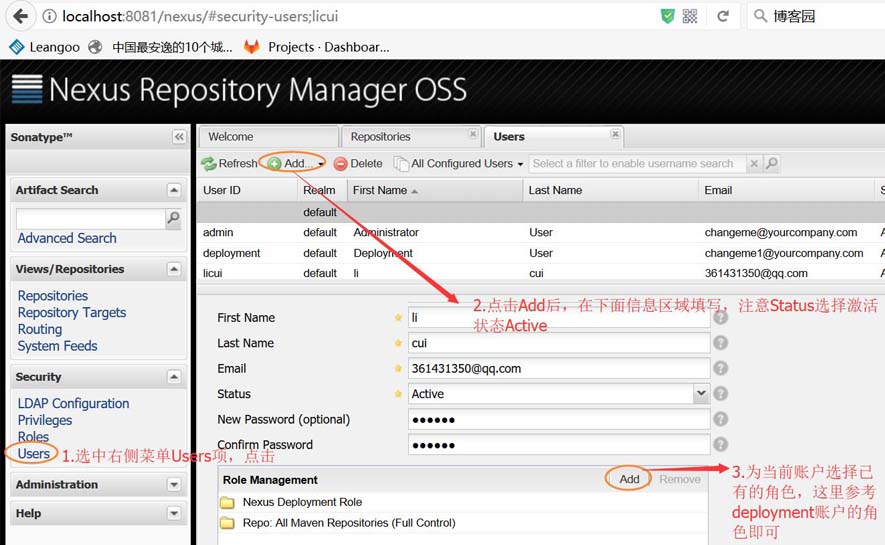Refresh the users list

[230, 164]
